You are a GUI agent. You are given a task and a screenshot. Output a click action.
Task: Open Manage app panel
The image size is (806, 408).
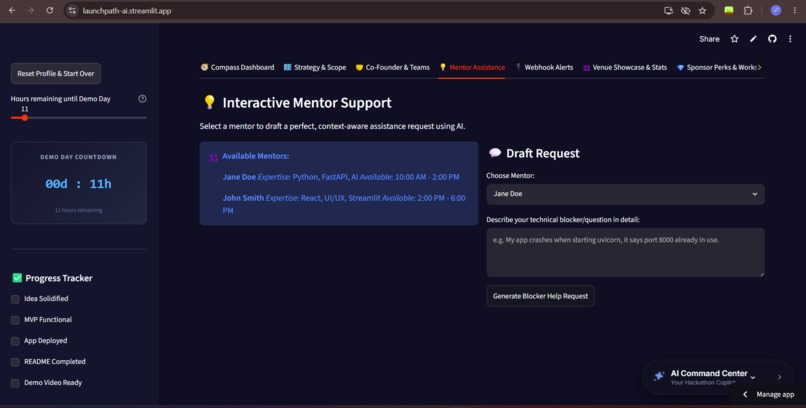770,395
